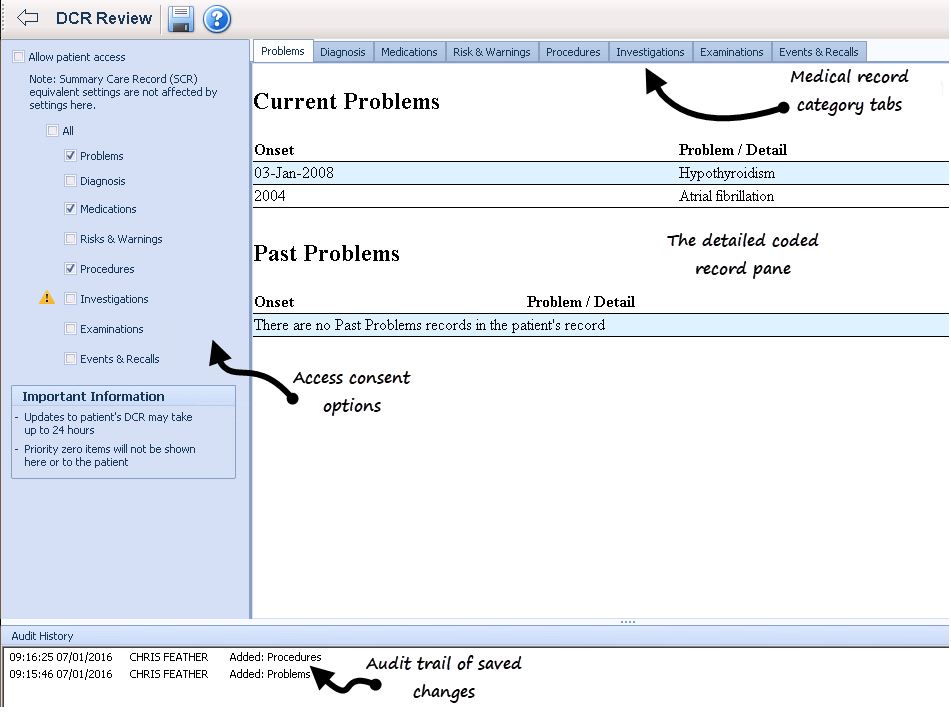Click the Audit History splitter handle dots
This screenshot has height=712, width=951.
point(627,622)
